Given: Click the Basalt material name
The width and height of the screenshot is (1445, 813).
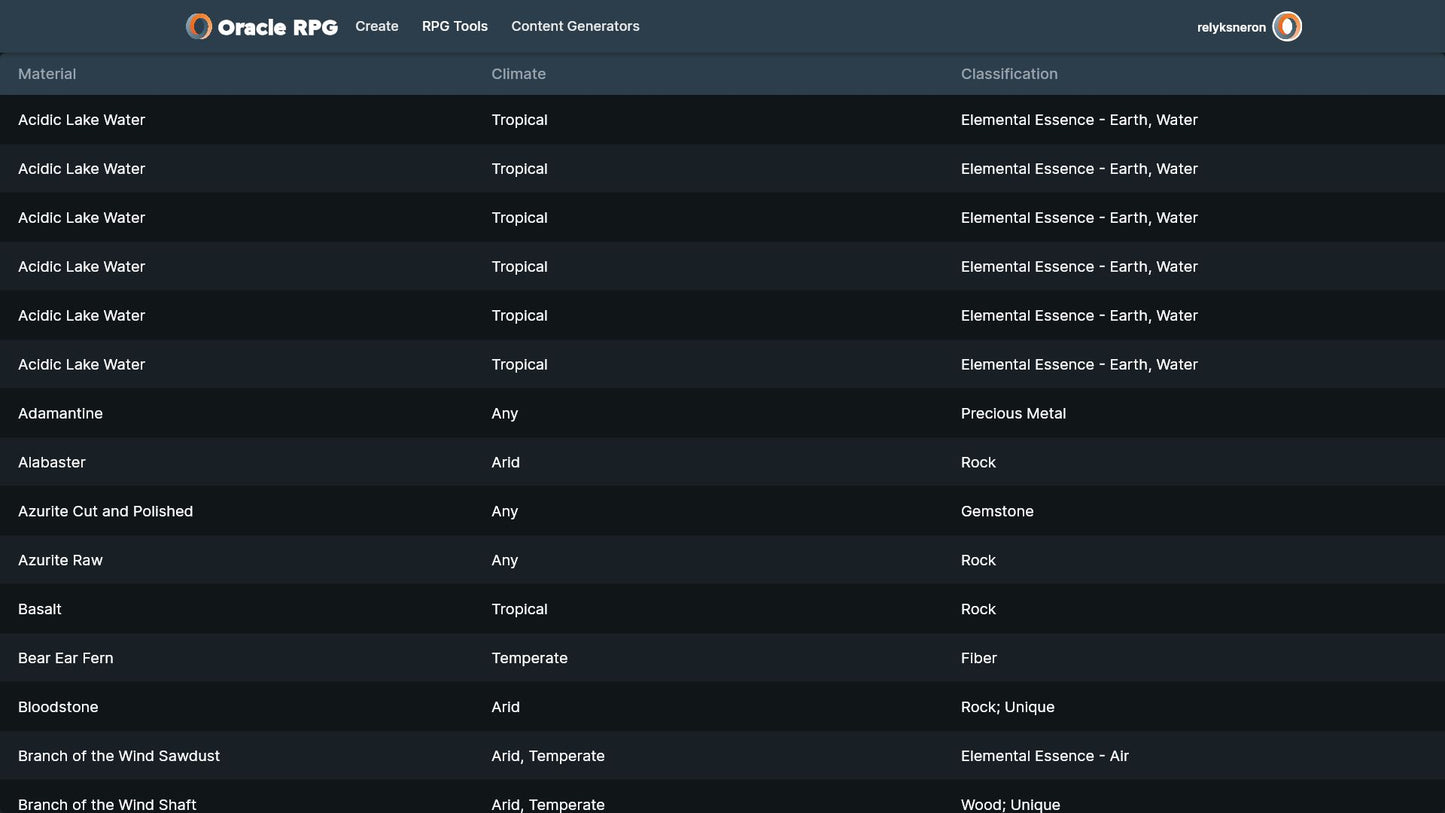Looking at the screenshot, I should [x=40, y=610].
